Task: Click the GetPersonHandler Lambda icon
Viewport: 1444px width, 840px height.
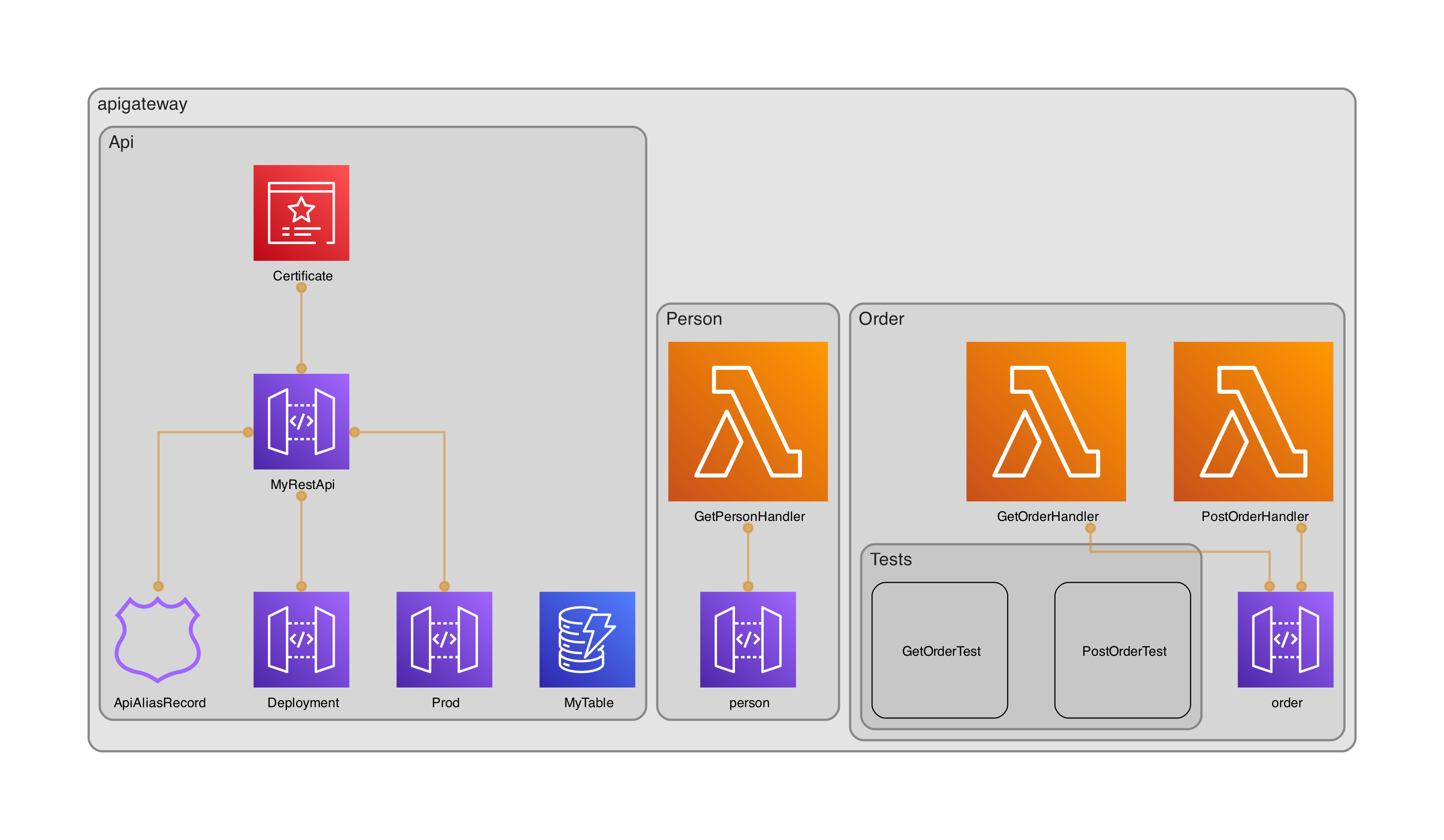Action: click(x=747, y=421)
